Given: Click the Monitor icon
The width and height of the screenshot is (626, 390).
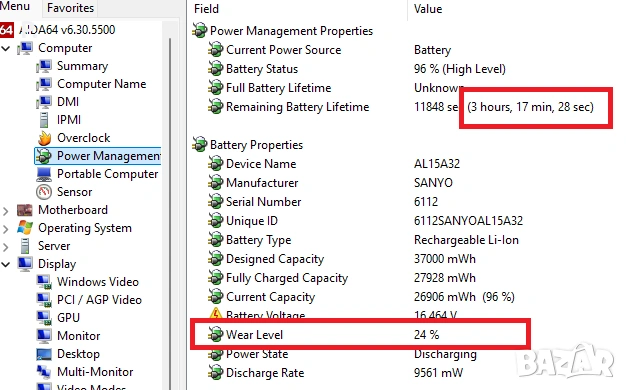Looking at the screenshot, I should [44, 336].
